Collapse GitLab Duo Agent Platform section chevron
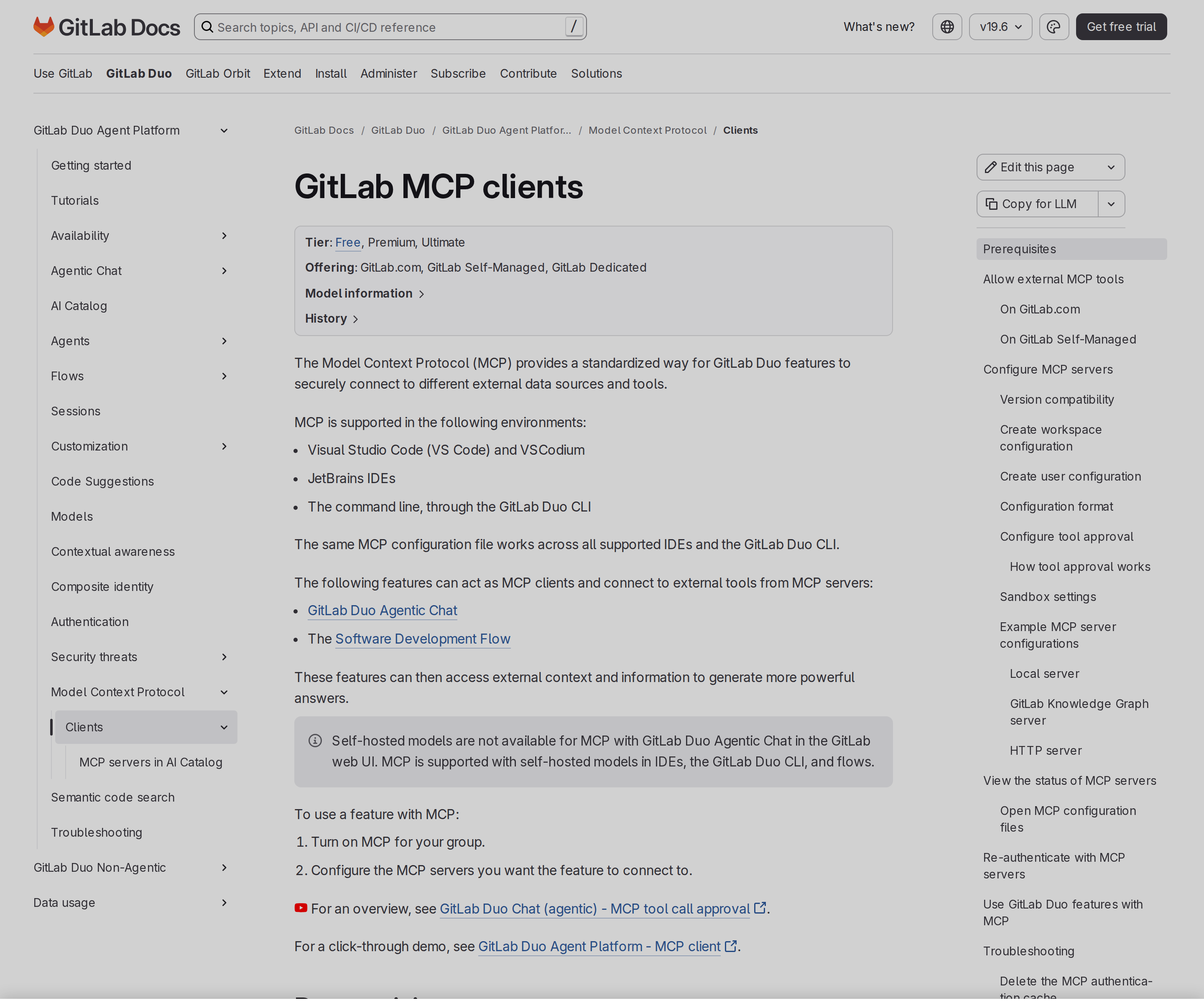The height and width of the screenshot is (1003, 1204). pyautogui.click(x=224, y=131)
